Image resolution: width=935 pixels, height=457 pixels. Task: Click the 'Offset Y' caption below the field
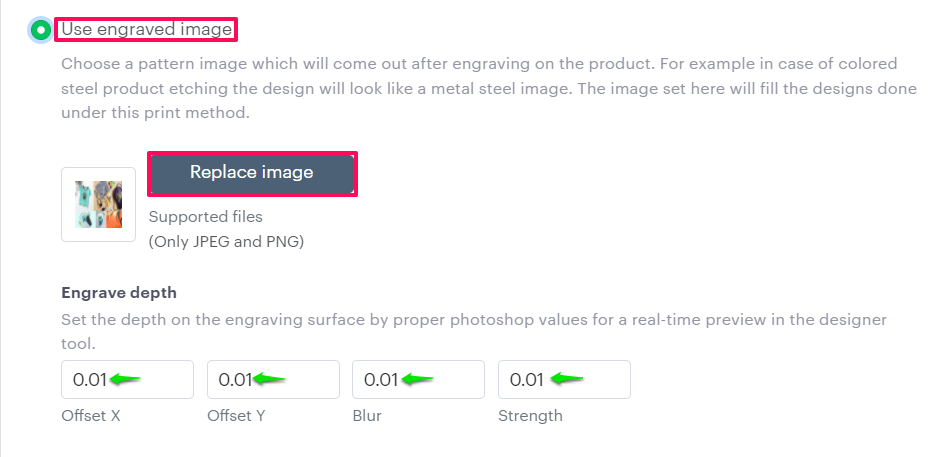[236, 415]
